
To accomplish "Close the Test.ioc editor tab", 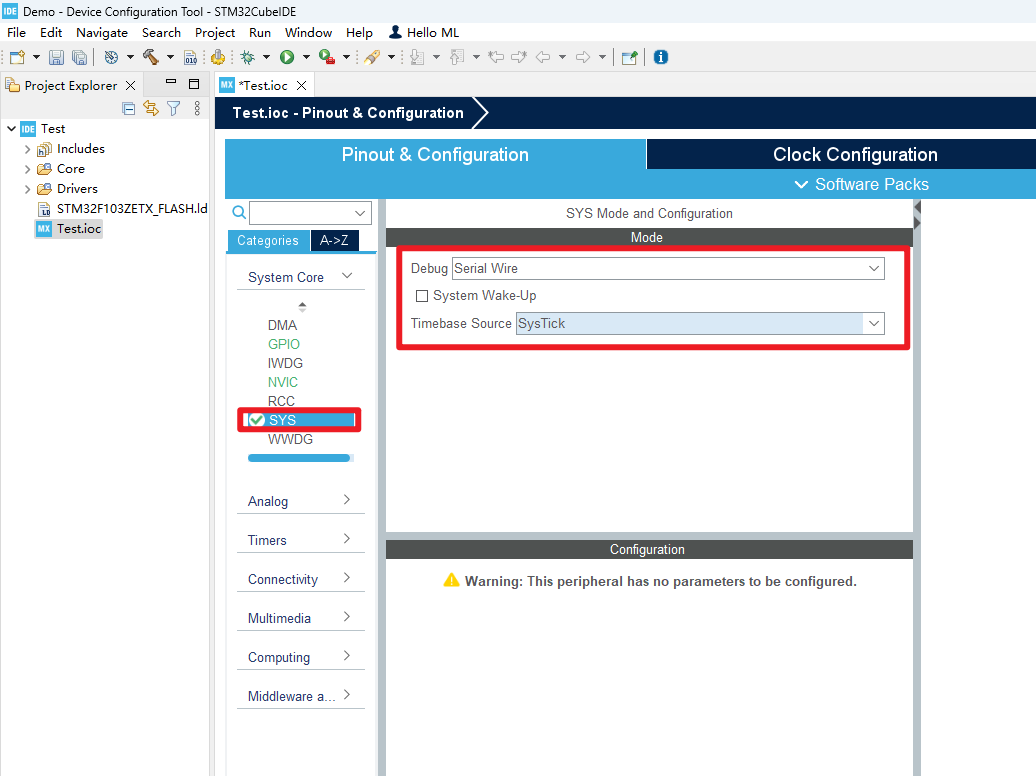I will 301,85.
